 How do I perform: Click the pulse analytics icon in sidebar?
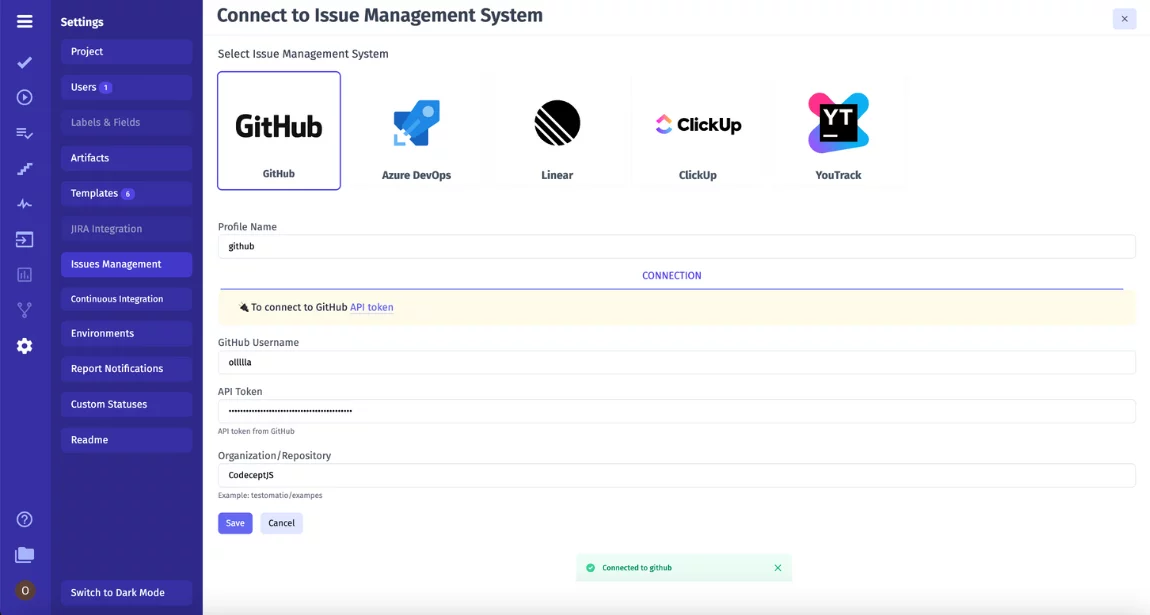(x=25, y=203)
